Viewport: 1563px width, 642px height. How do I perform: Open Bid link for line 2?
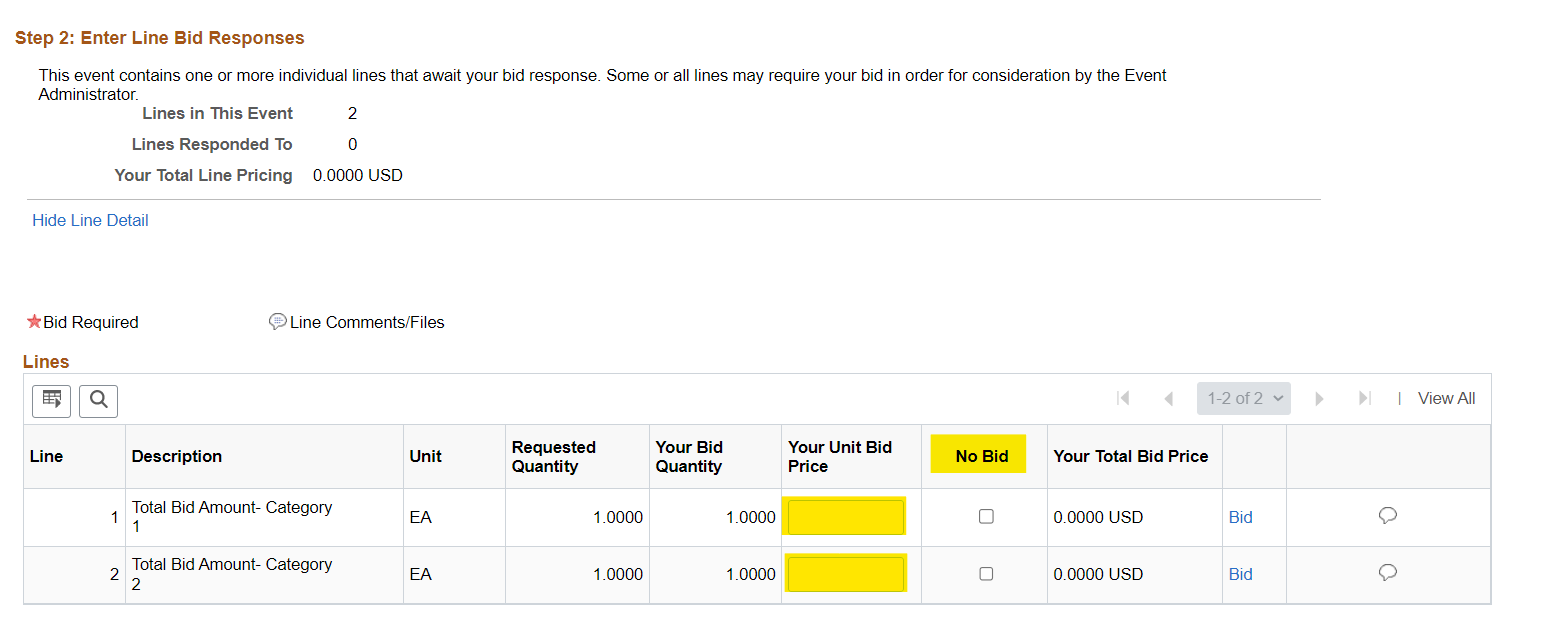point(1240,574)
